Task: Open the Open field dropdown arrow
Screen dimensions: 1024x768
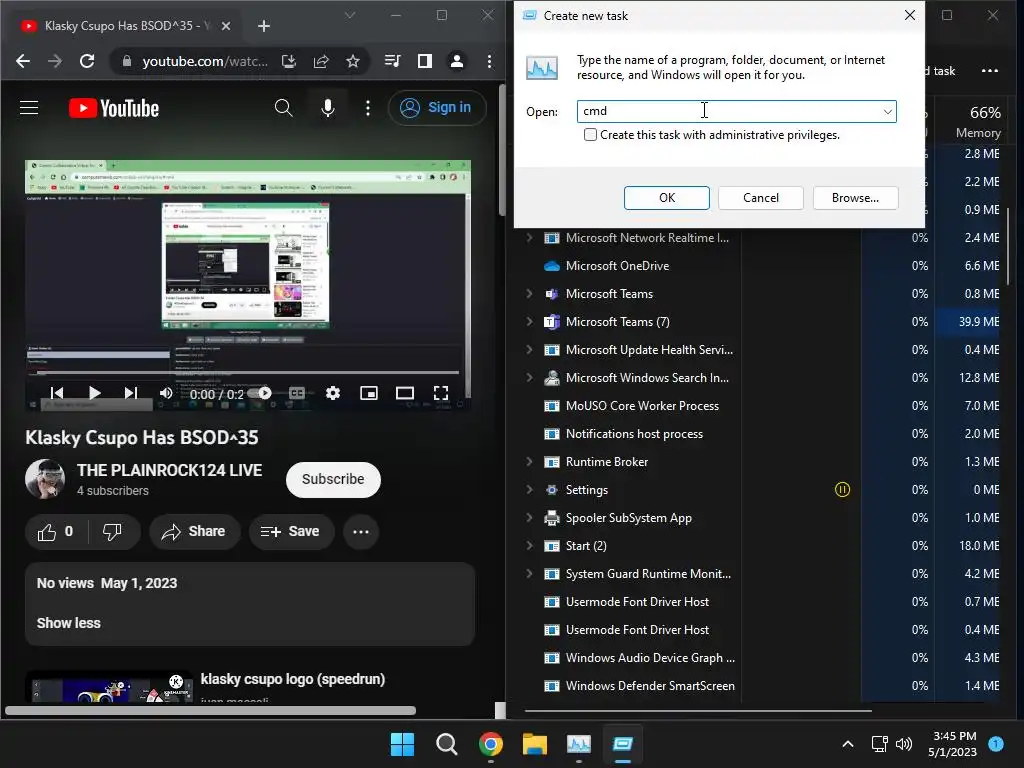Action: tap(888, 112)
